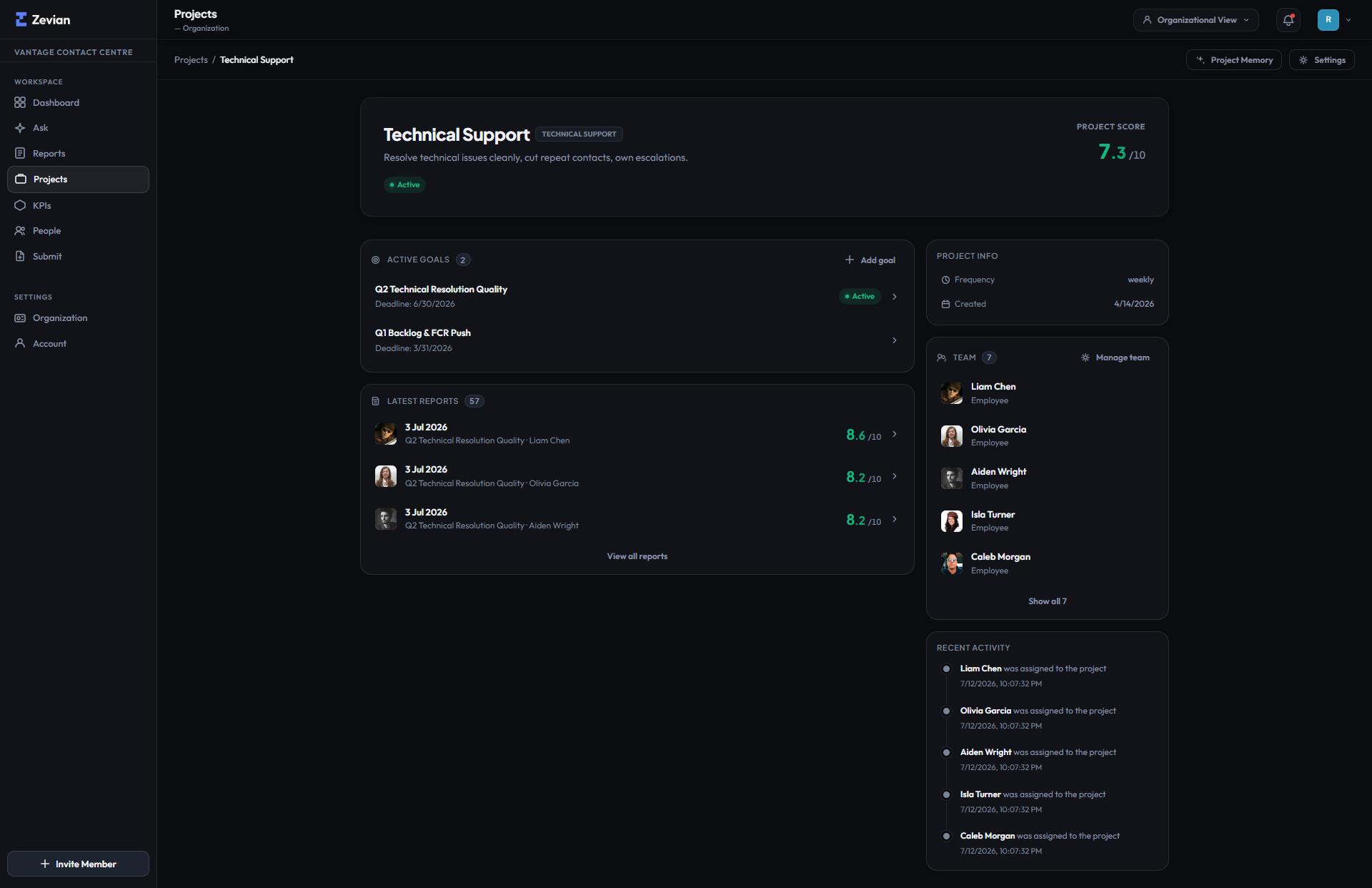The height and width of the screenshot is (888, 1372).
Task: Click the People icon in sidebar
Action: coord(20,231)
